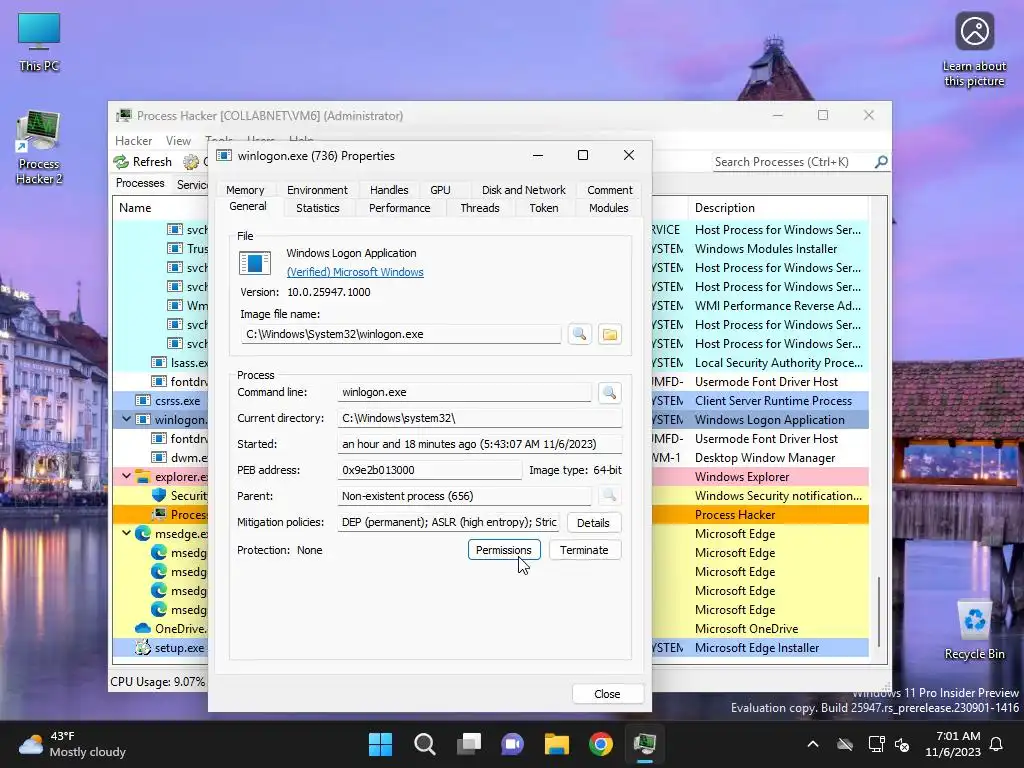Click the OneDrive cloud icon in process list
Viewport: 1024px width, 768px height.
point(143,628)
